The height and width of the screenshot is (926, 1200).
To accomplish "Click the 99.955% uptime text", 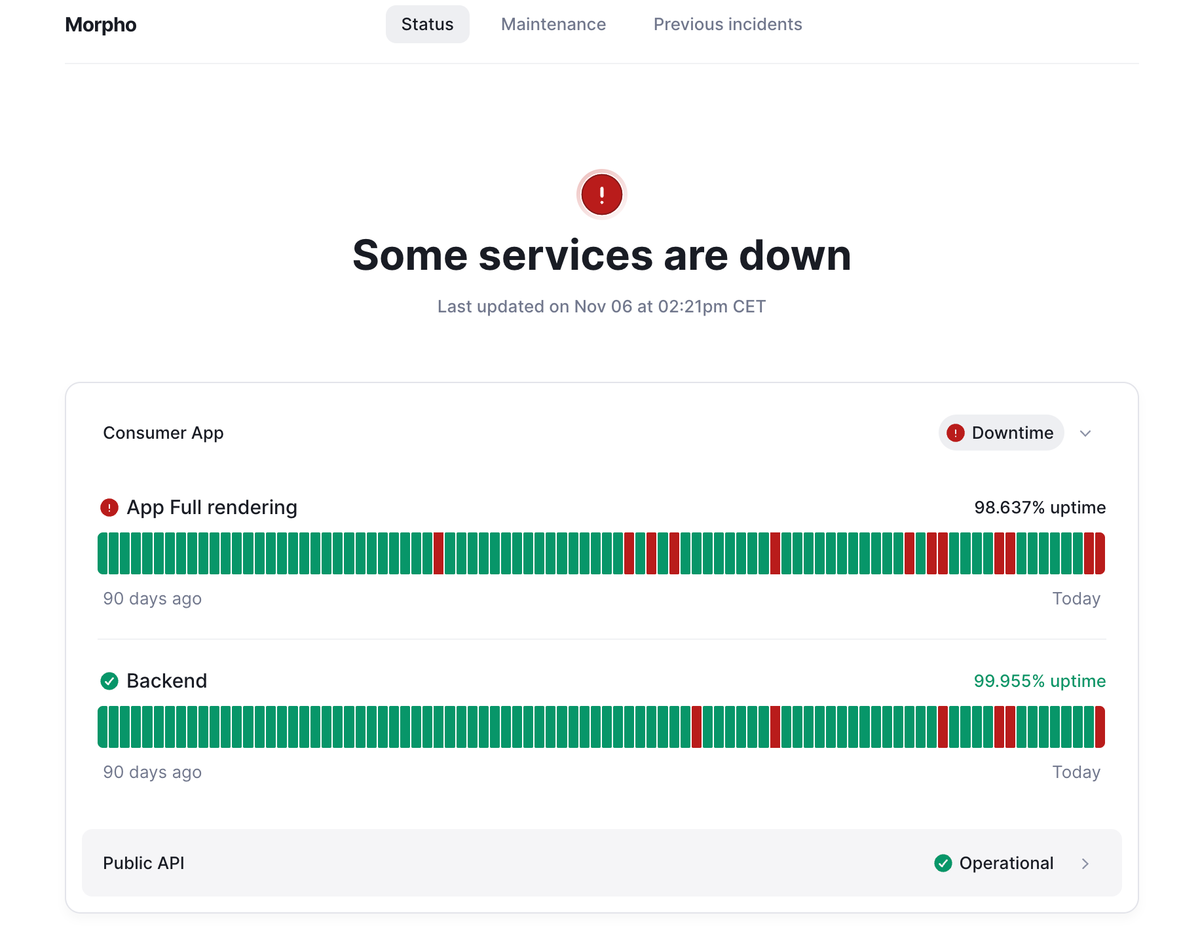I will click(1040, 681).
